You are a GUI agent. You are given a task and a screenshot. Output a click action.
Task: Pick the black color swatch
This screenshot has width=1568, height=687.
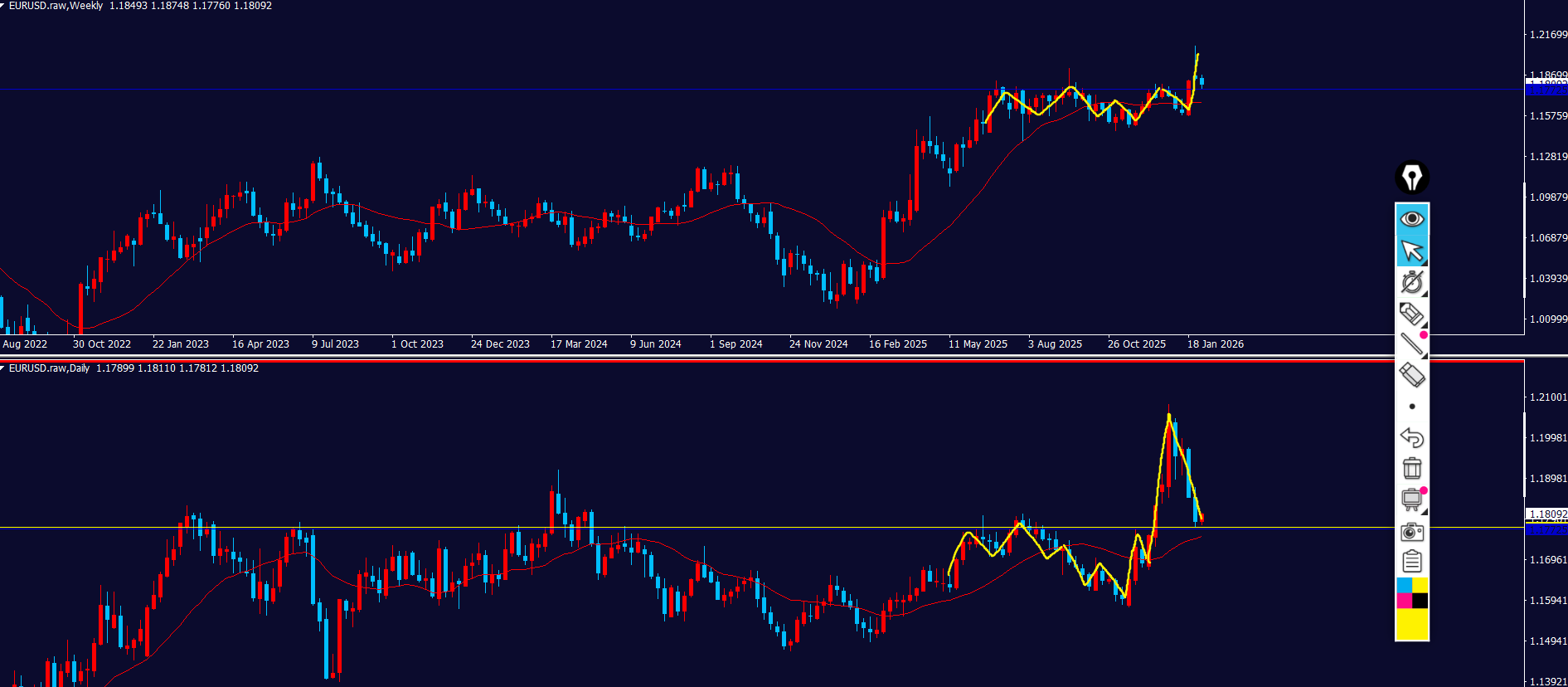click(1420, 601)
